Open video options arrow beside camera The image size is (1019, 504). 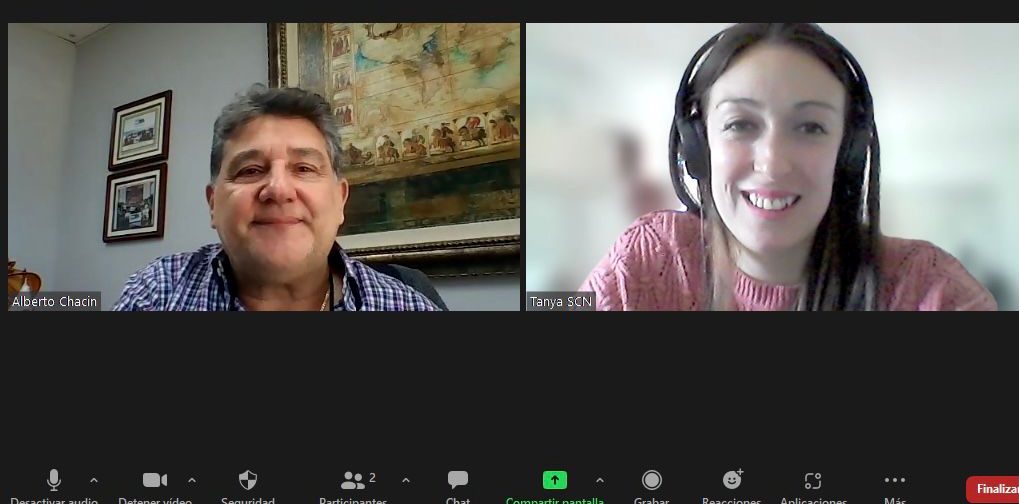[x=192, y=480]
